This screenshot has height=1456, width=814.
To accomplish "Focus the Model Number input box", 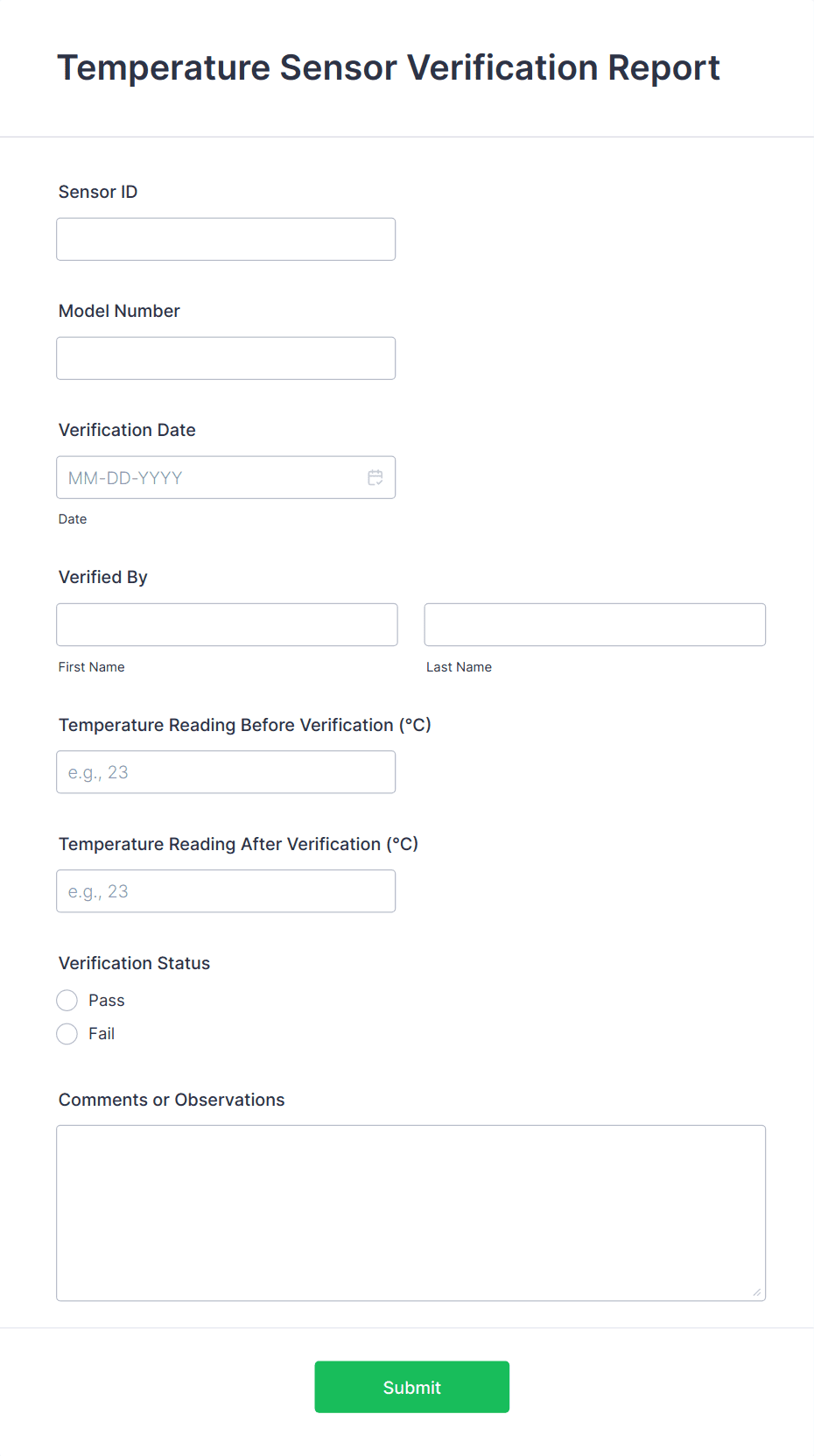I will click(225, 357).
